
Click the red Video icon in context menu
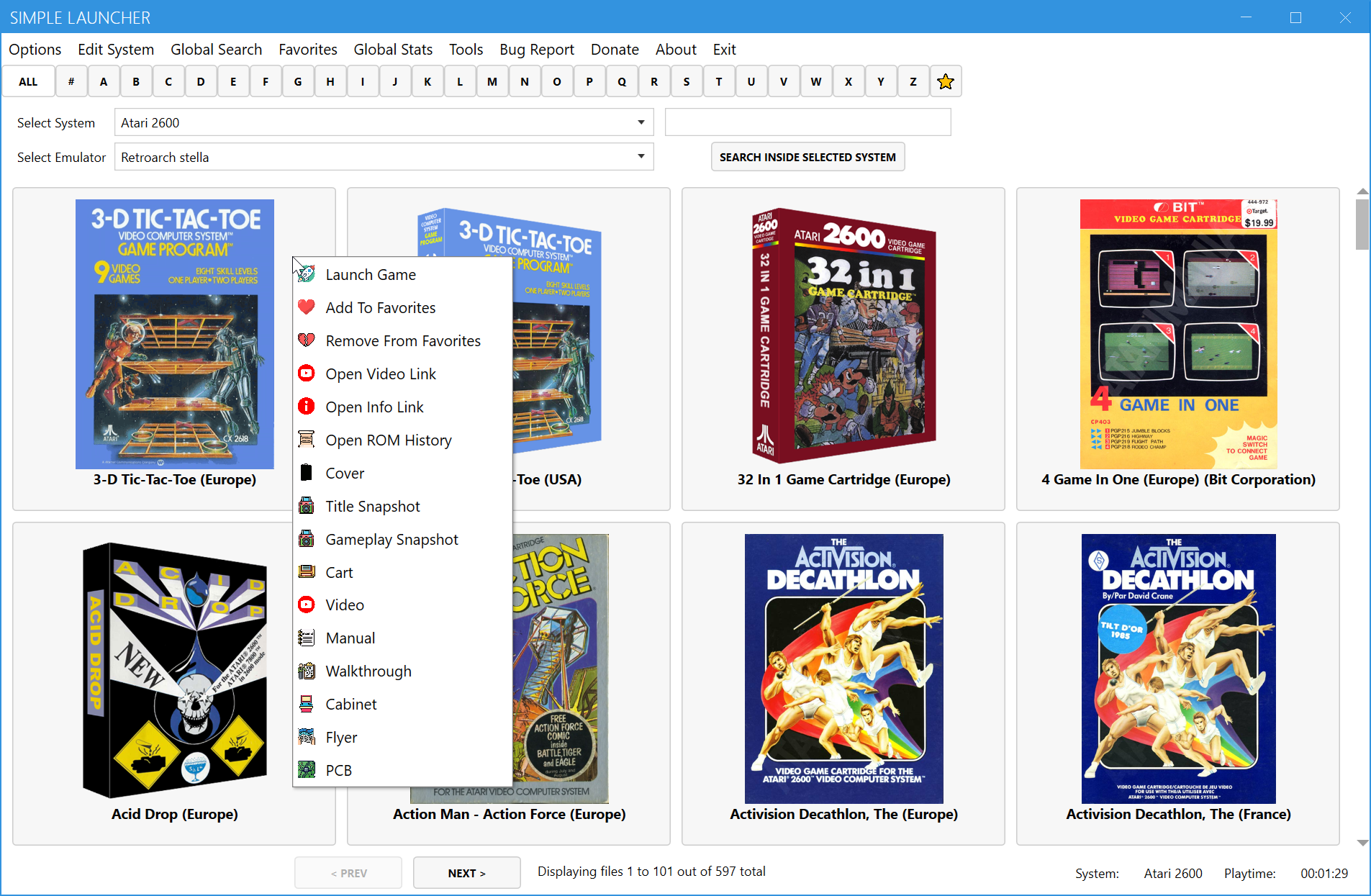pyautogui.click(x=307, y=605)
